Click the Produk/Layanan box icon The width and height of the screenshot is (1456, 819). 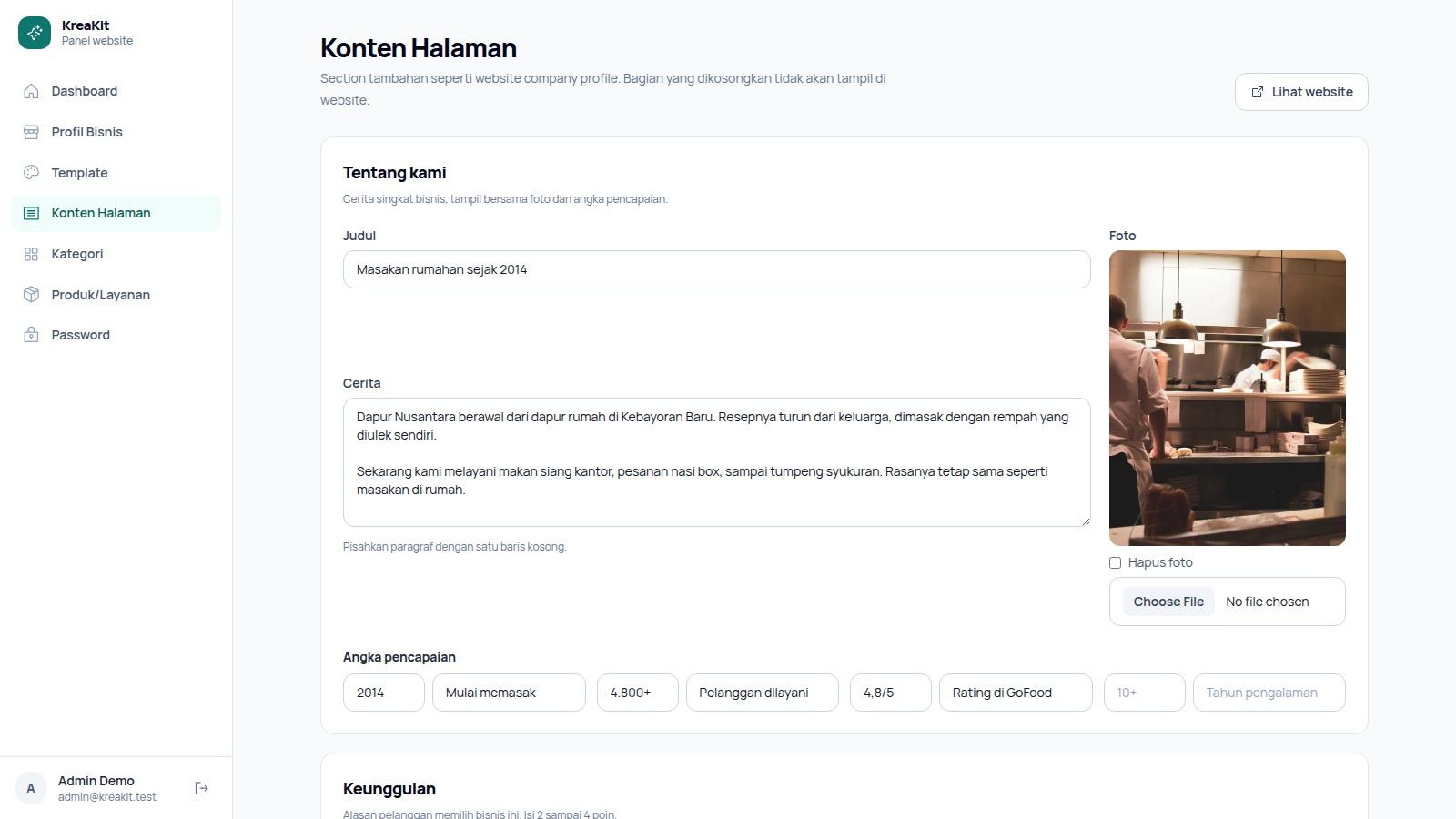pos(31,295)
